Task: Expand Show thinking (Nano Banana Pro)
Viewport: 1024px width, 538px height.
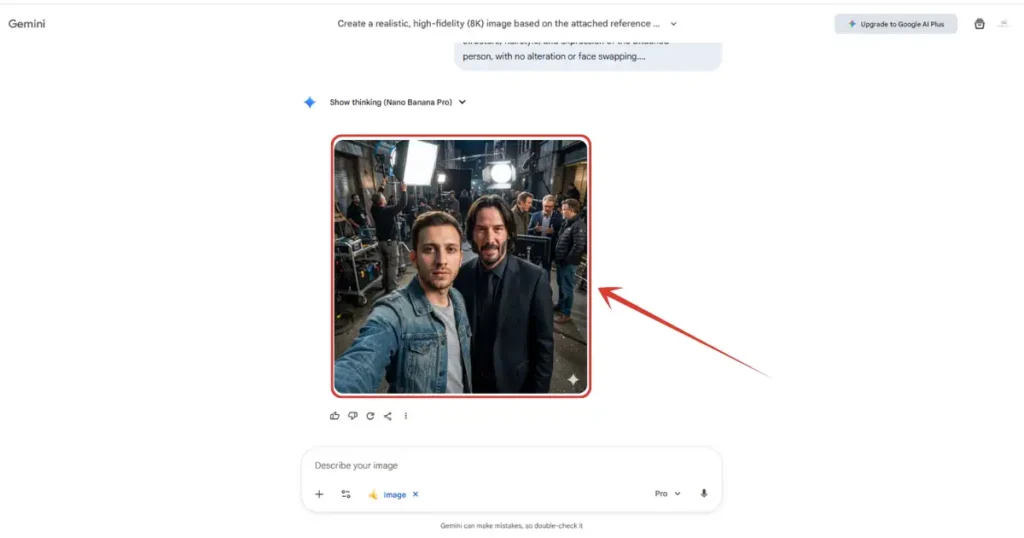Action: pyautogui.click(x=397, y=103)
